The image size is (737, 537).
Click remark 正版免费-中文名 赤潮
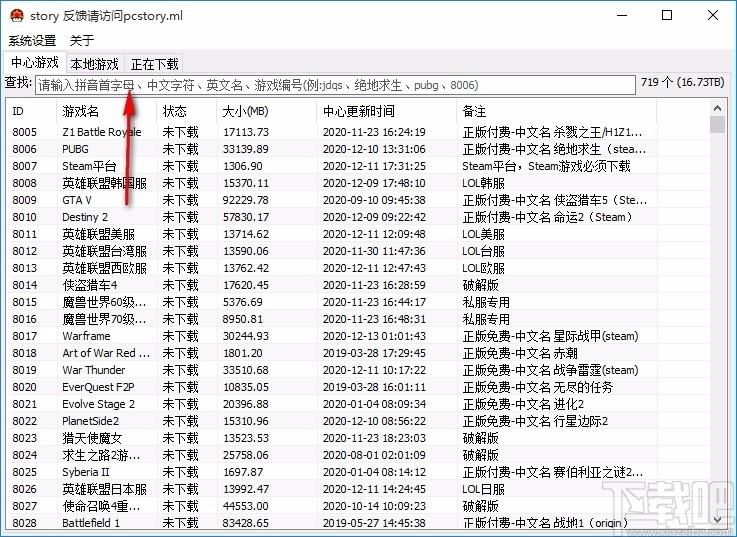click(520, 353)
